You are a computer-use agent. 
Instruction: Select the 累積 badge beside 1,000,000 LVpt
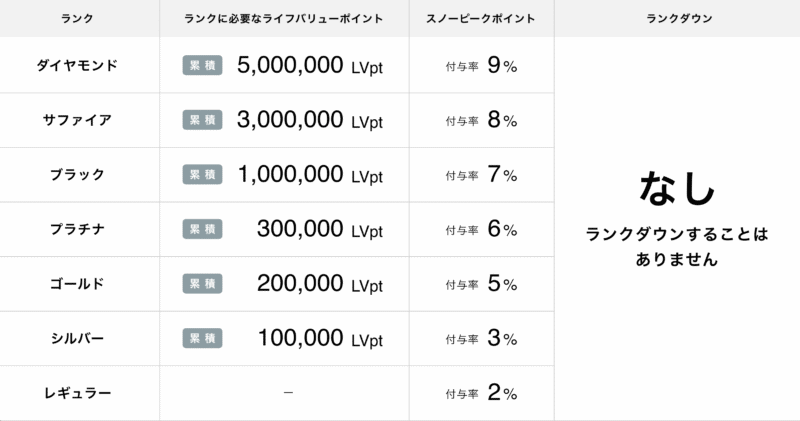202,175
